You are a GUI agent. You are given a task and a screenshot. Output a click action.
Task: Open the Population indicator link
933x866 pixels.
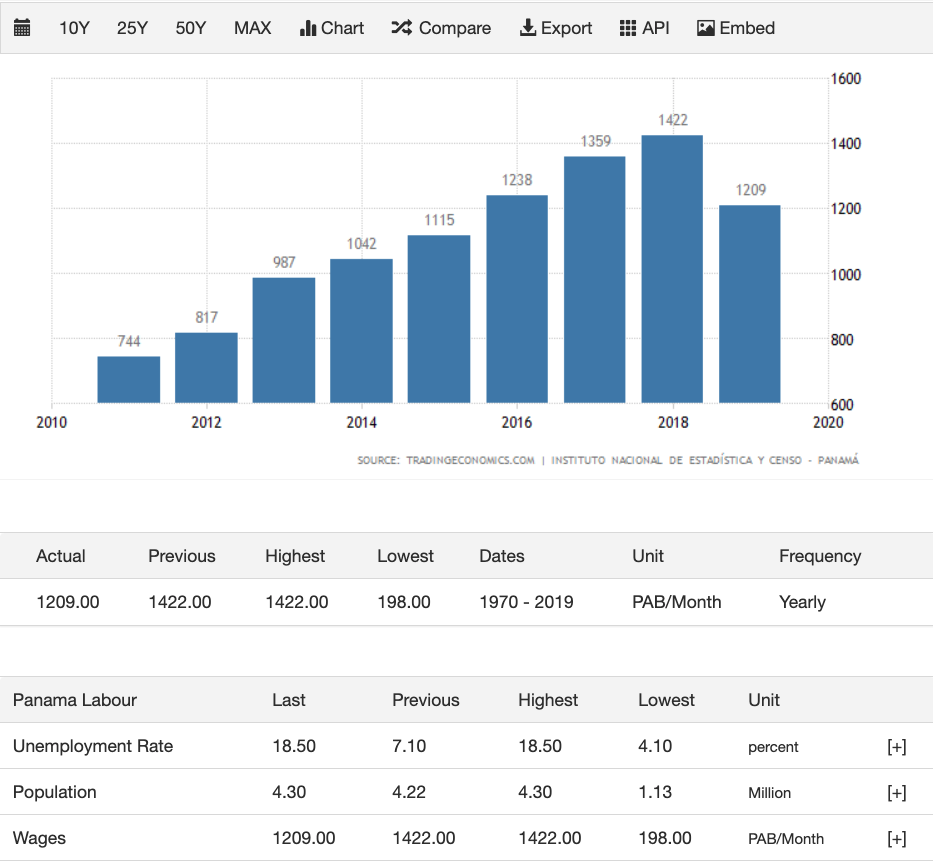click(x=55, y=792)
